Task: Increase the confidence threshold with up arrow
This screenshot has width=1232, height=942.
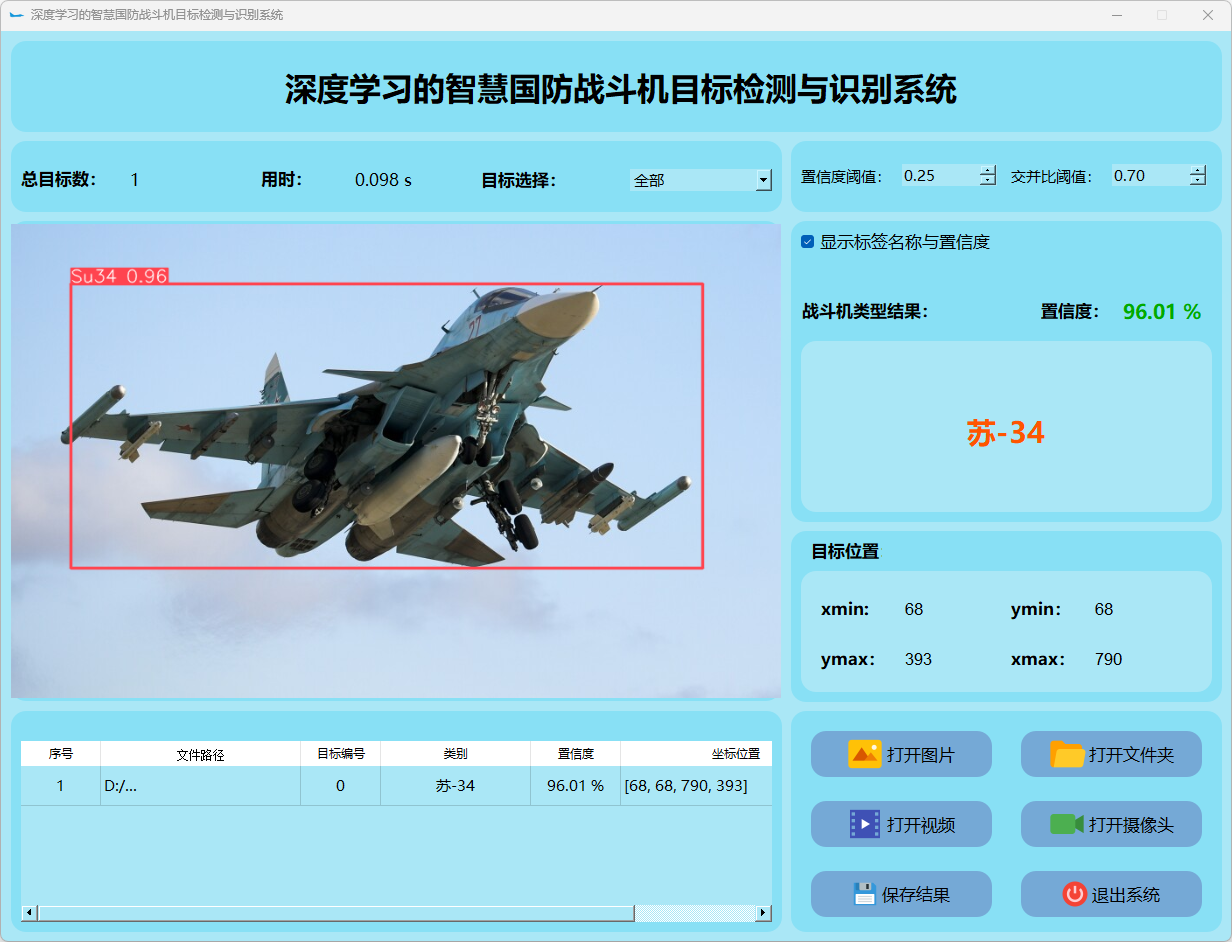Action: coord(988,171)
